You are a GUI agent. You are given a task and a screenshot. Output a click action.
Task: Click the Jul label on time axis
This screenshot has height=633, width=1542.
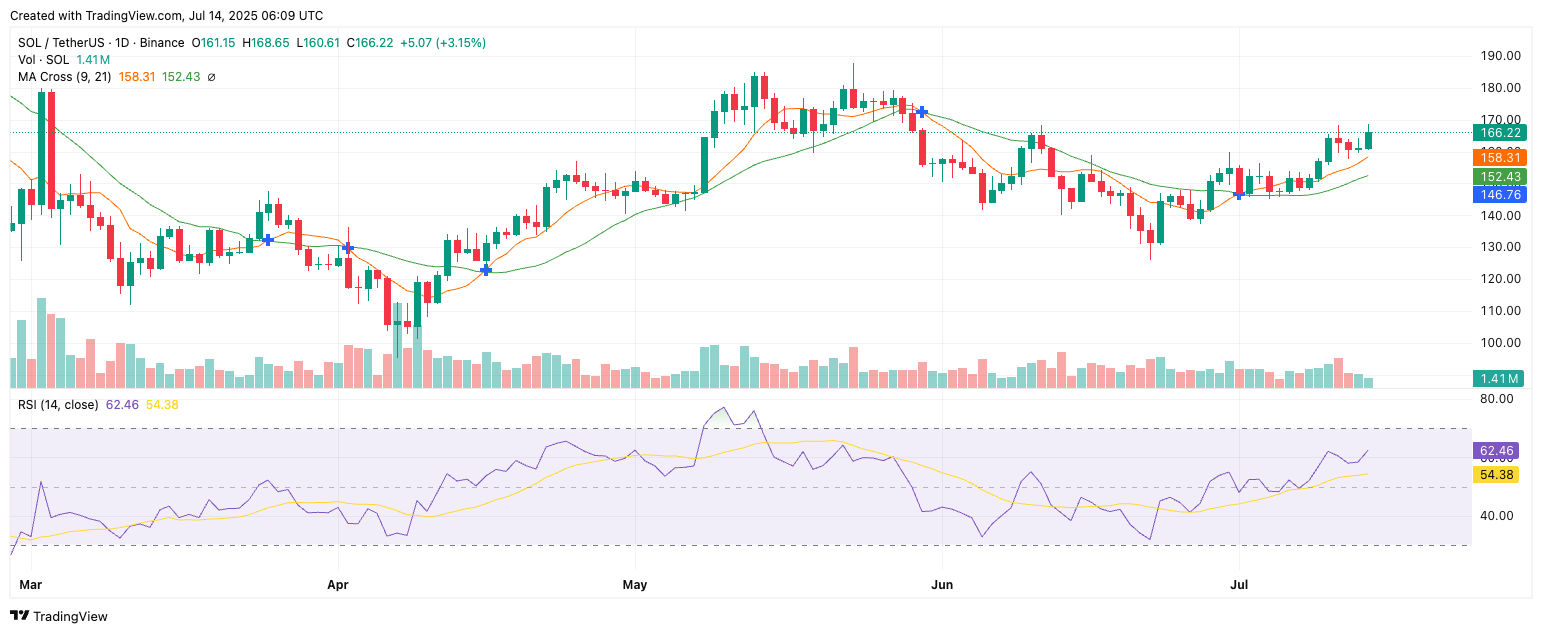(x=1239, y=583)
